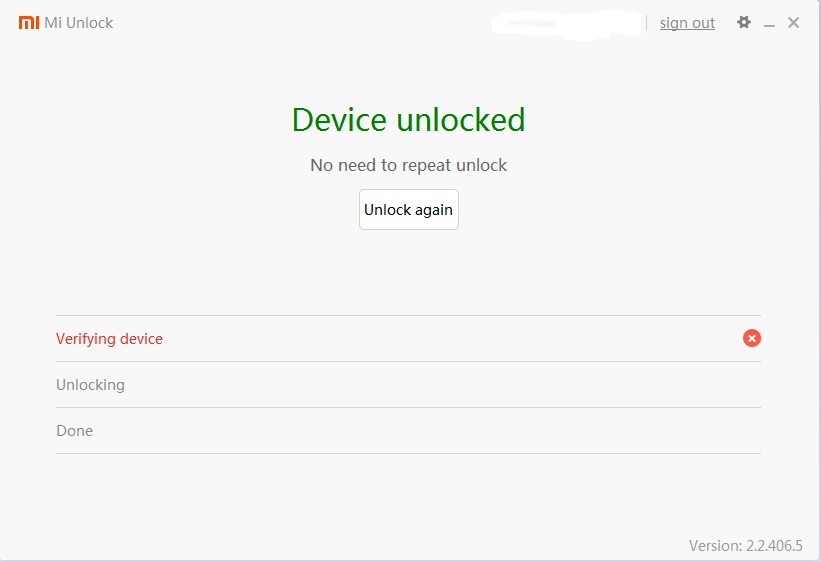Click the vertical separator before sign out
Viewport: 821px width, 562px height.
[647, 23]
